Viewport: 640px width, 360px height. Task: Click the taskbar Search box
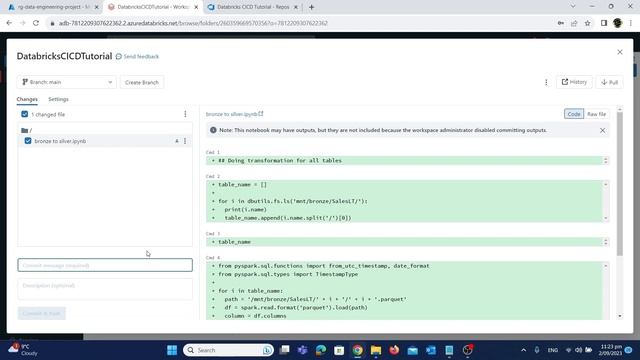coord(228,350)
